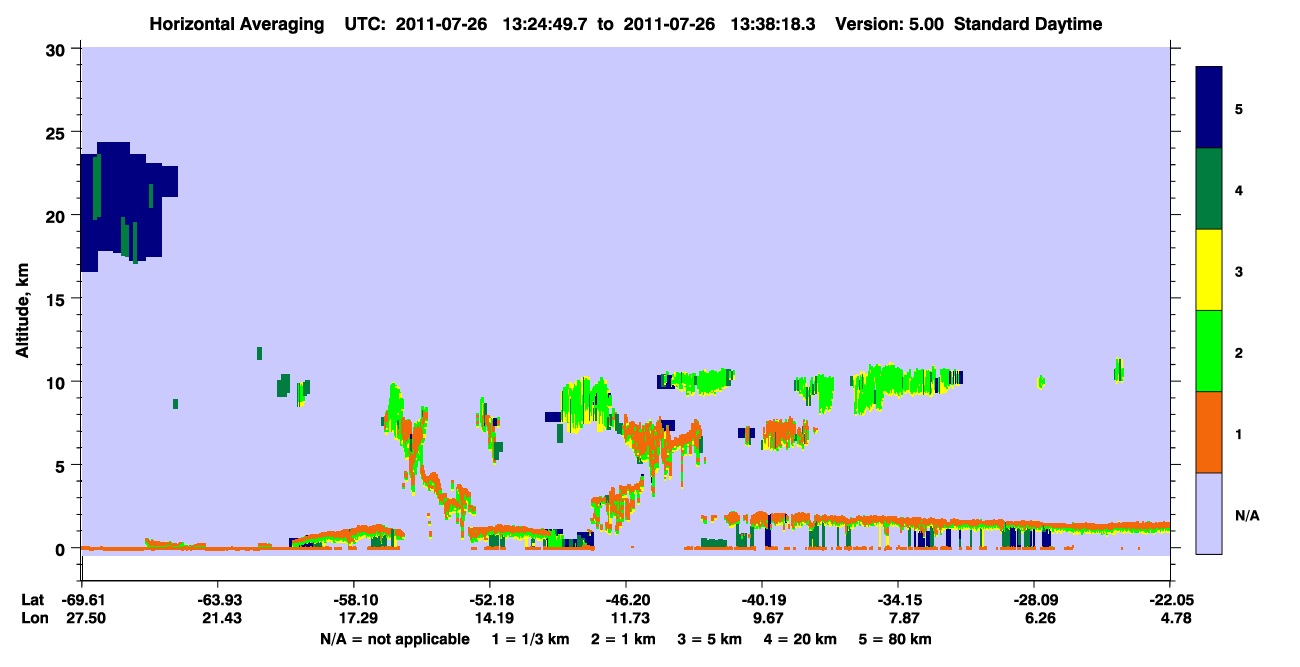Click the y-axis tick label 15
This screenshot has width=1300, height=667.
point(58,299)
